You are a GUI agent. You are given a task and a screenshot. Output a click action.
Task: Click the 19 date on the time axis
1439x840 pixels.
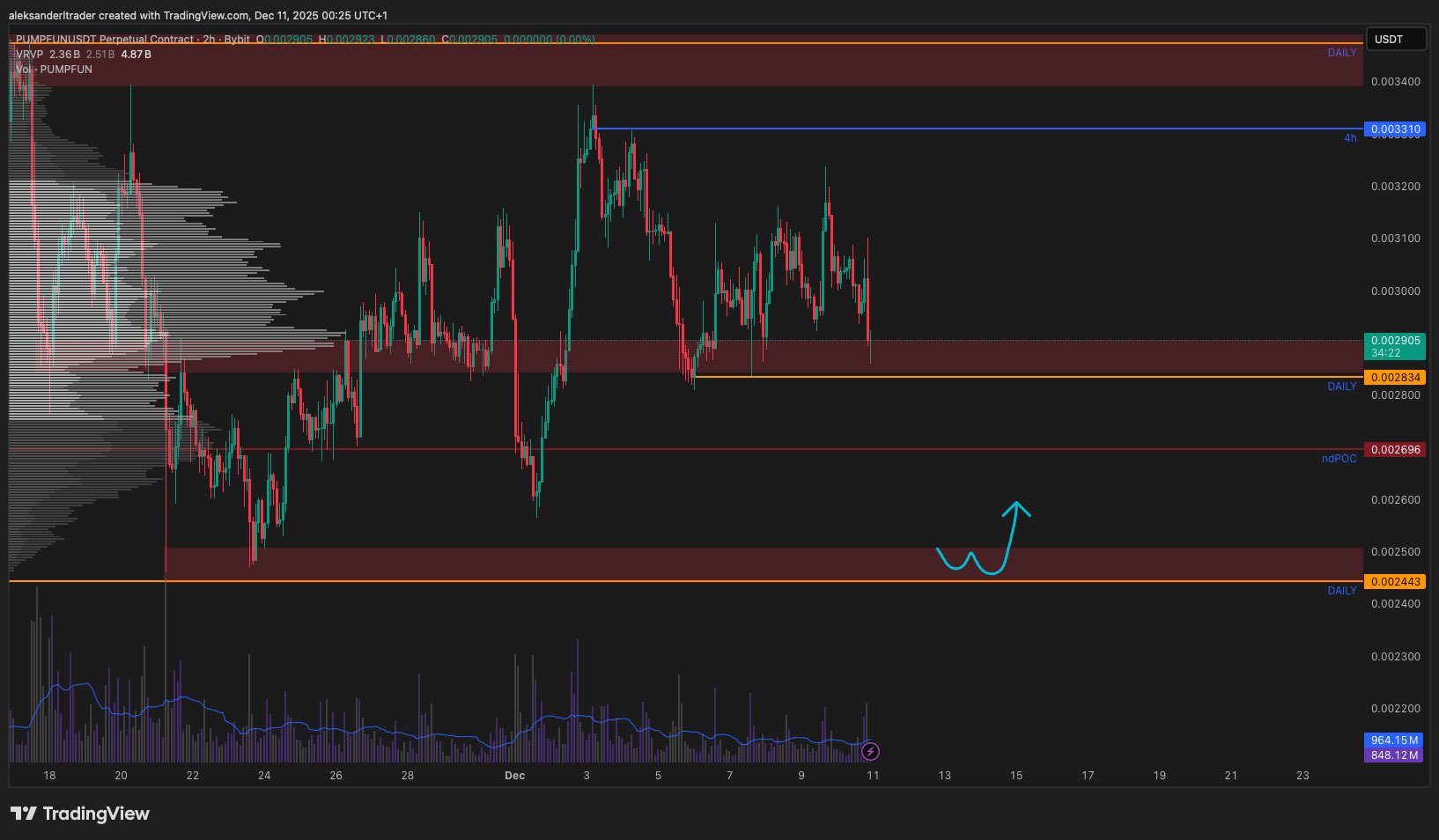point(1159,776)
